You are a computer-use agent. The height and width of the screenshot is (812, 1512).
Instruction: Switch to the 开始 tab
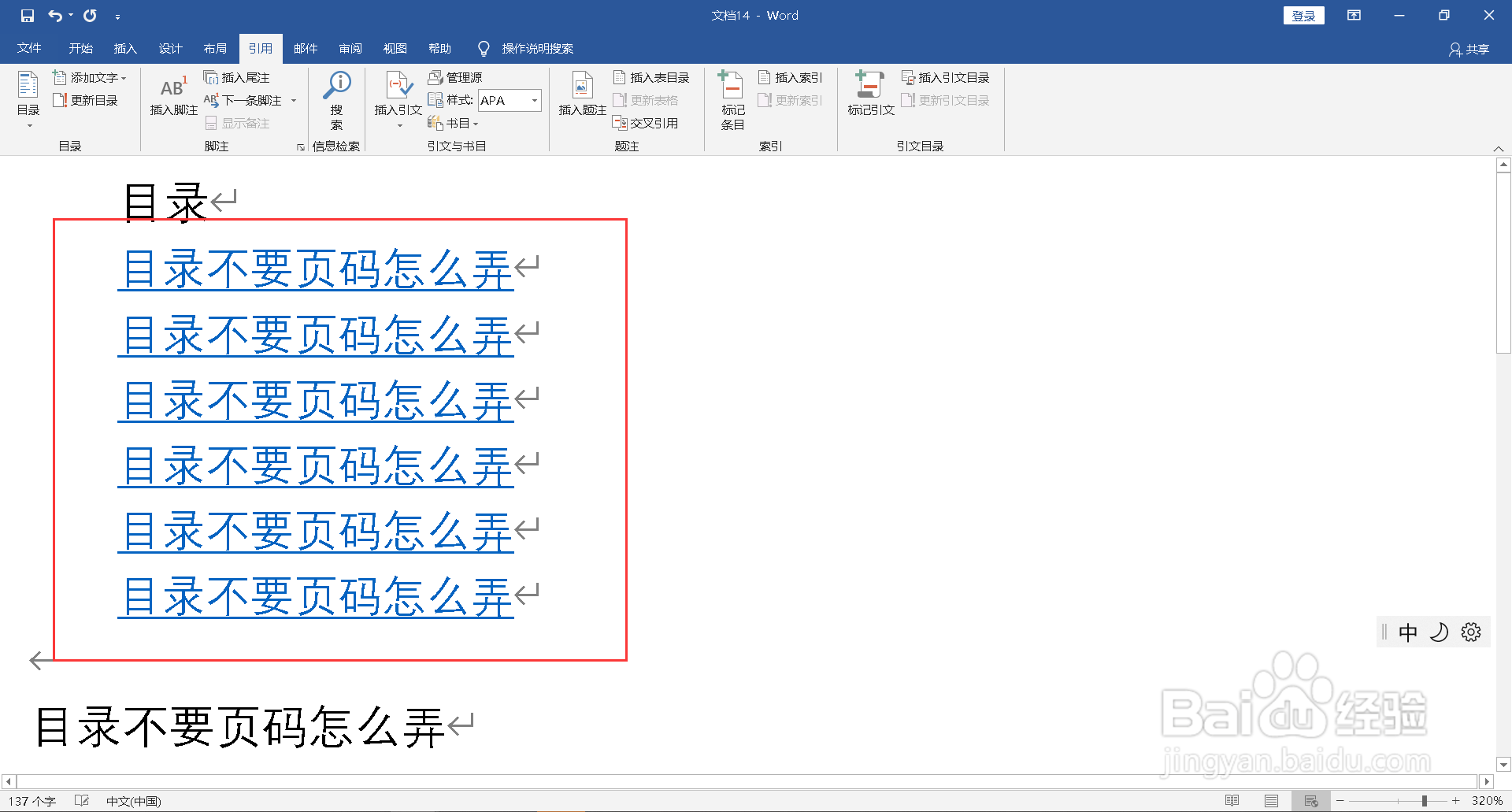point(80,48)
